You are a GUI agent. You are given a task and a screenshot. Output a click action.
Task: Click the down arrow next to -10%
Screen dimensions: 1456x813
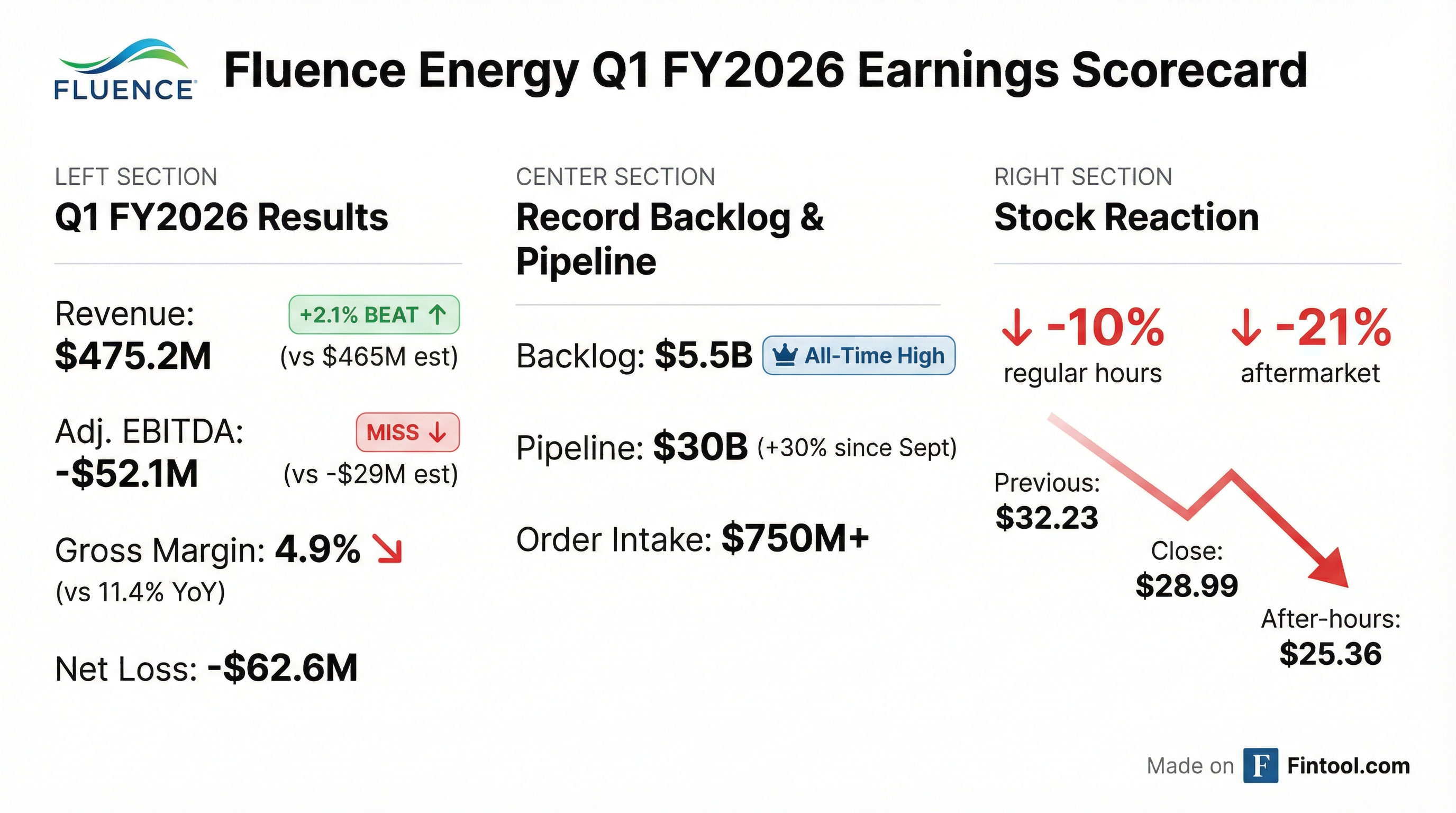coord(1017,328)
